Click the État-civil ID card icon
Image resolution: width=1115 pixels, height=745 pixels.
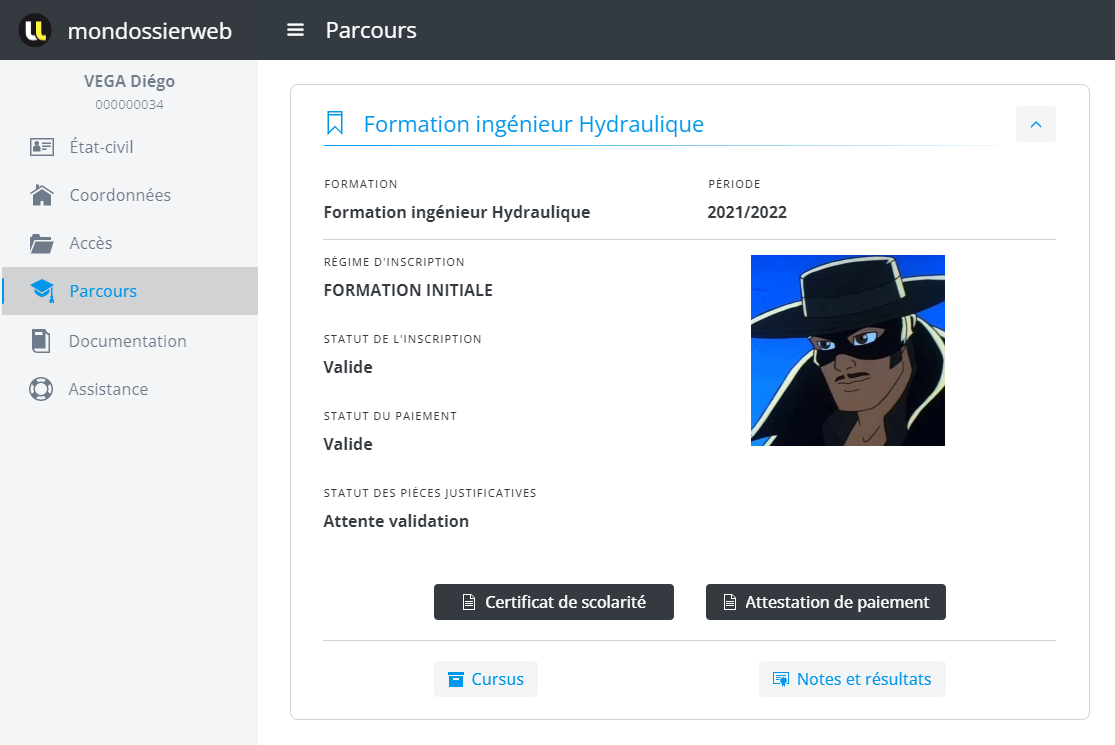click(x=41, y=147)
